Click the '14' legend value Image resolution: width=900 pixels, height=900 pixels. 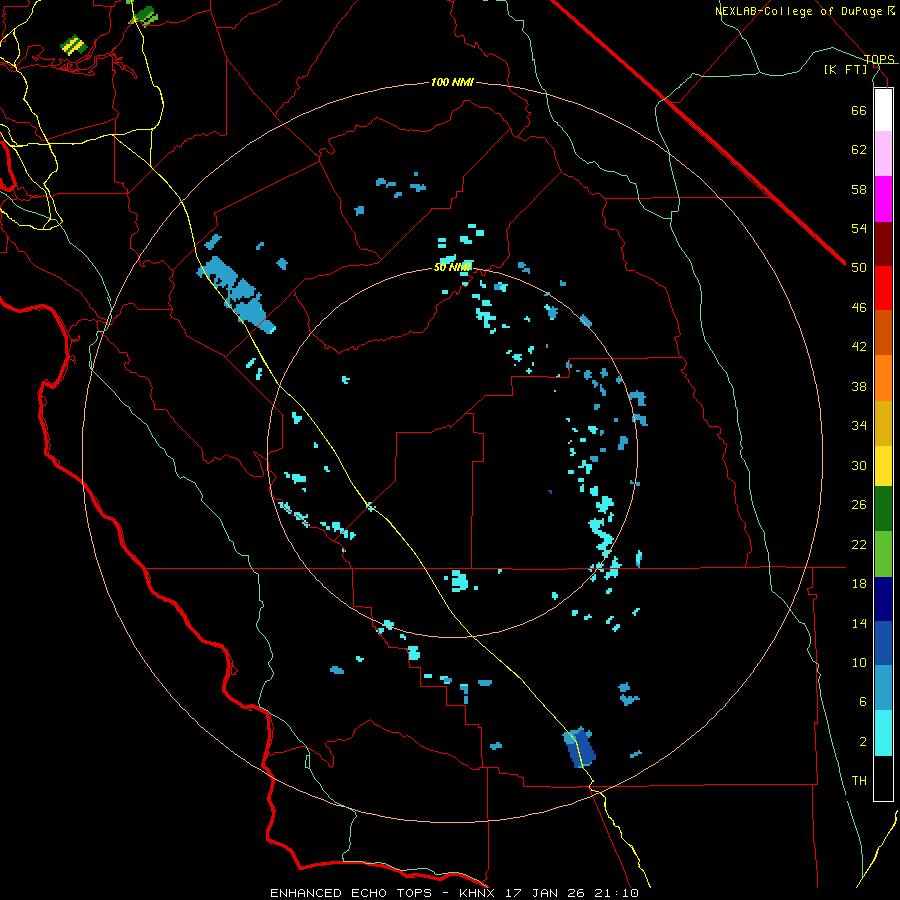coord(859,623)
